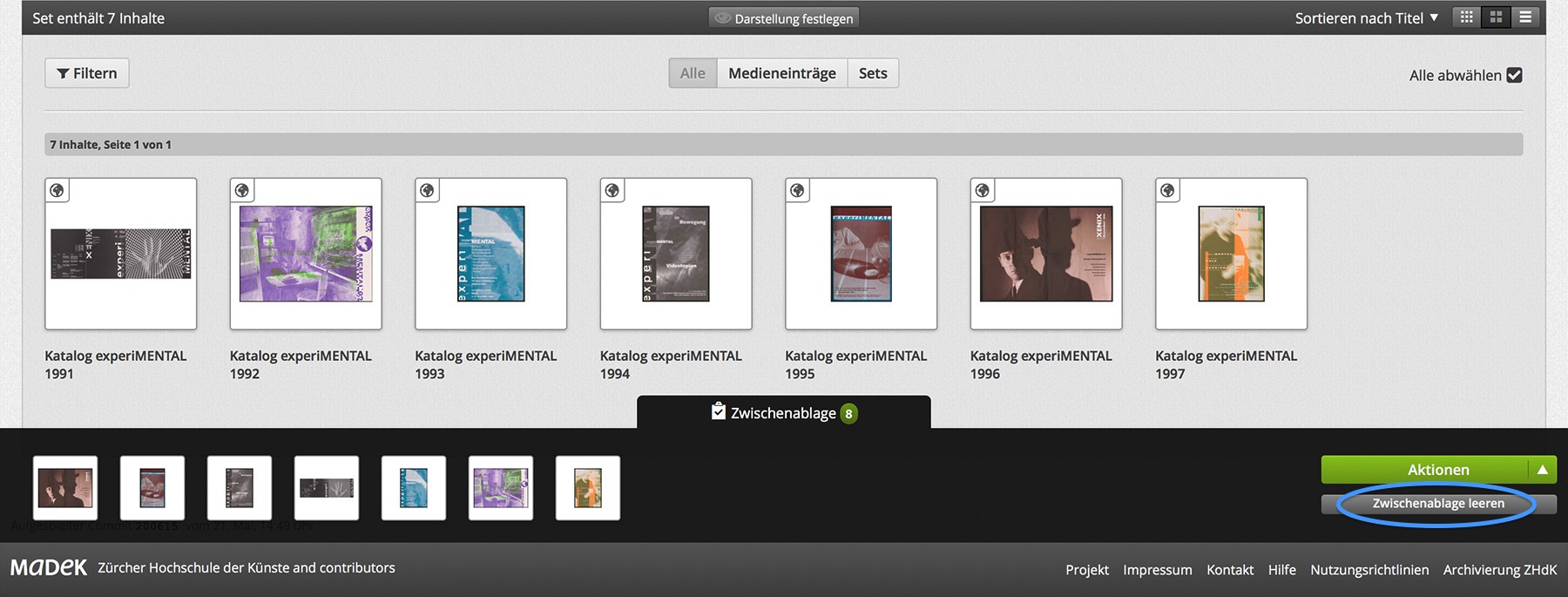Switch to the Sets tab
Screen dimensions: 1568x597
click(x=872, y=73)
